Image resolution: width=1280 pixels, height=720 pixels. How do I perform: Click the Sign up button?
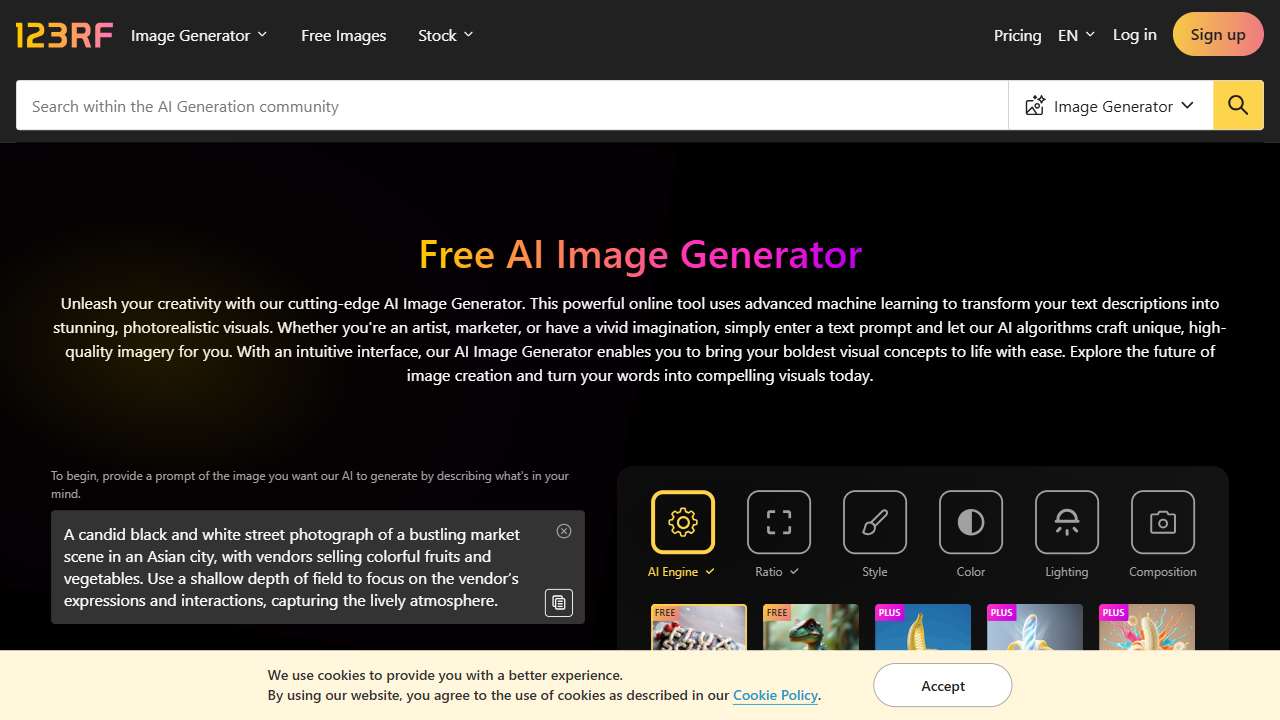point(1217,35)
